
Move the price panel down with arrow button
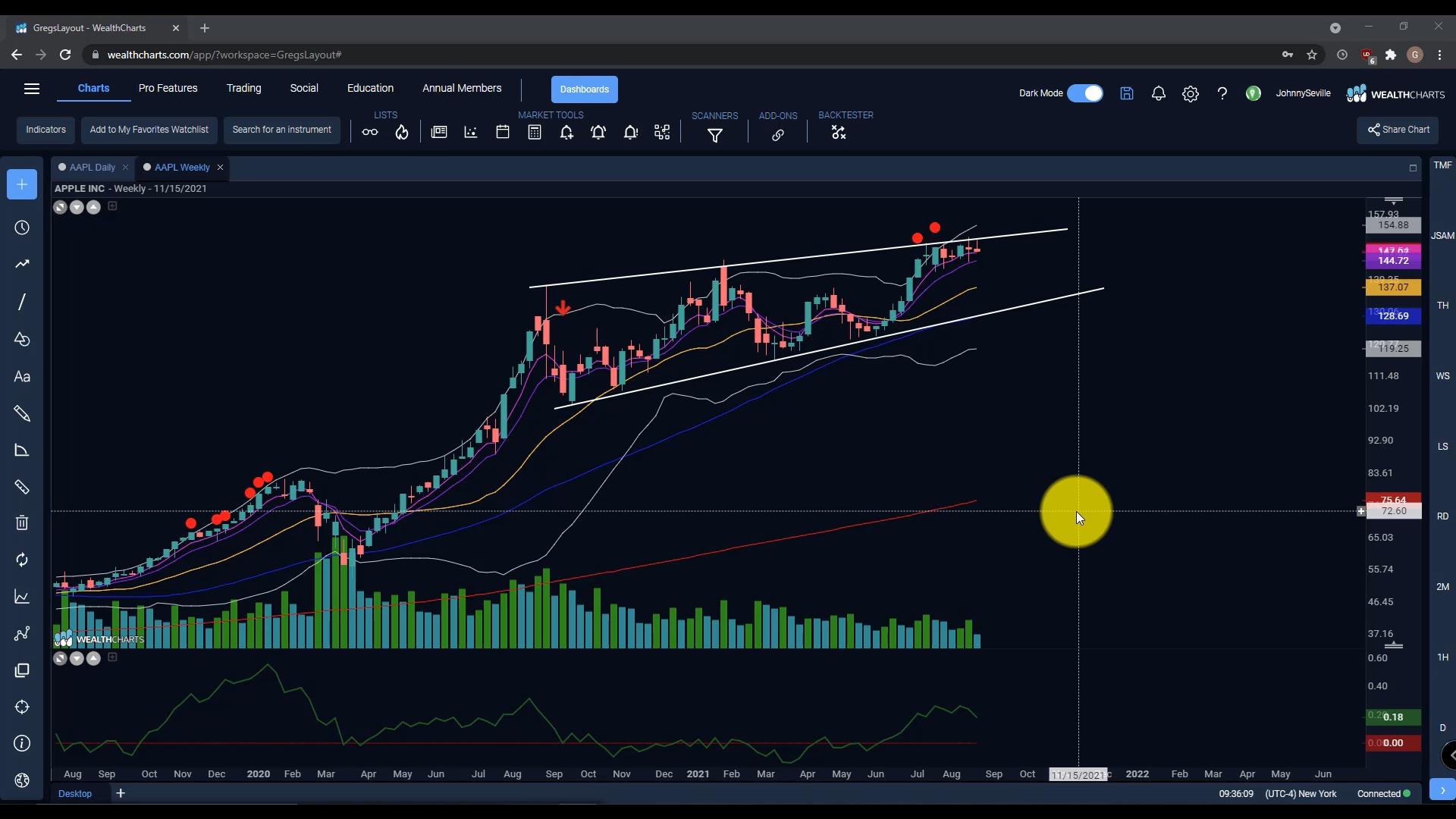tap(77, 207)
